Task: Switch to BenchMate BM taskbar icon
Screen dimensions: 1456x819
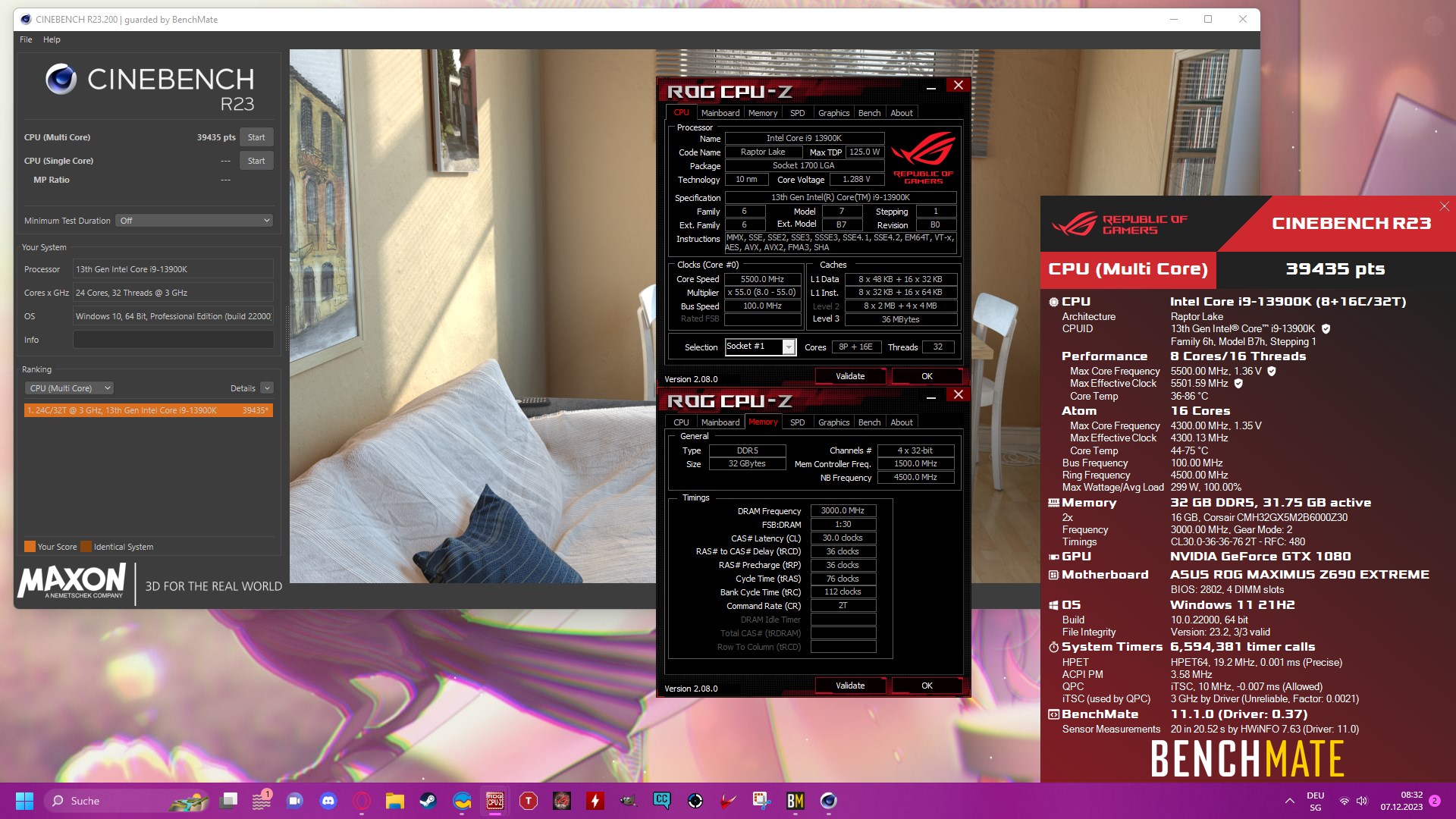Action: pyautogui.click(x=795, y=801)
